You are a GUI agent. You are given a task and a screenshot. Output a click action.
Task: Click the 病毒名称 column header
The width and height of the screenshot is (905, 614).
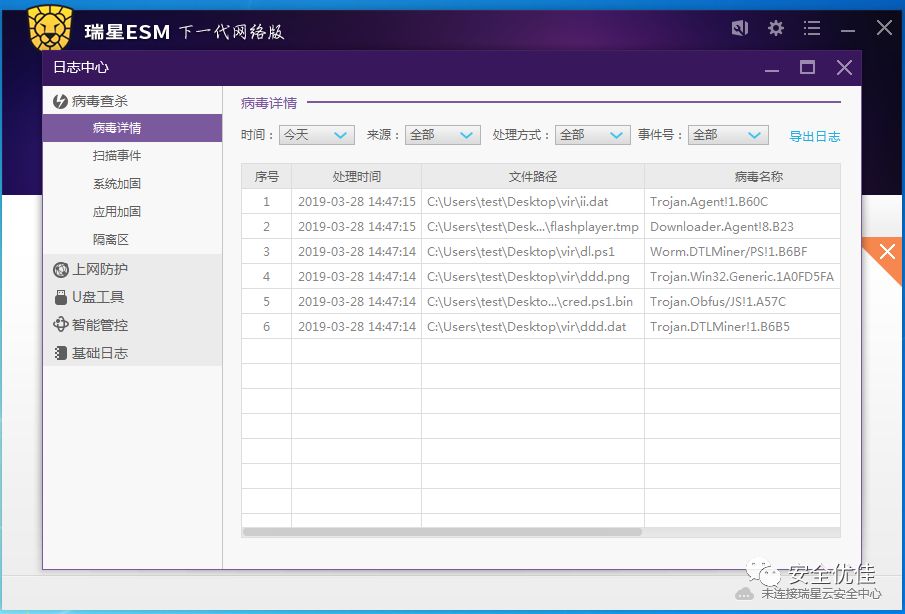click(742, 177)
